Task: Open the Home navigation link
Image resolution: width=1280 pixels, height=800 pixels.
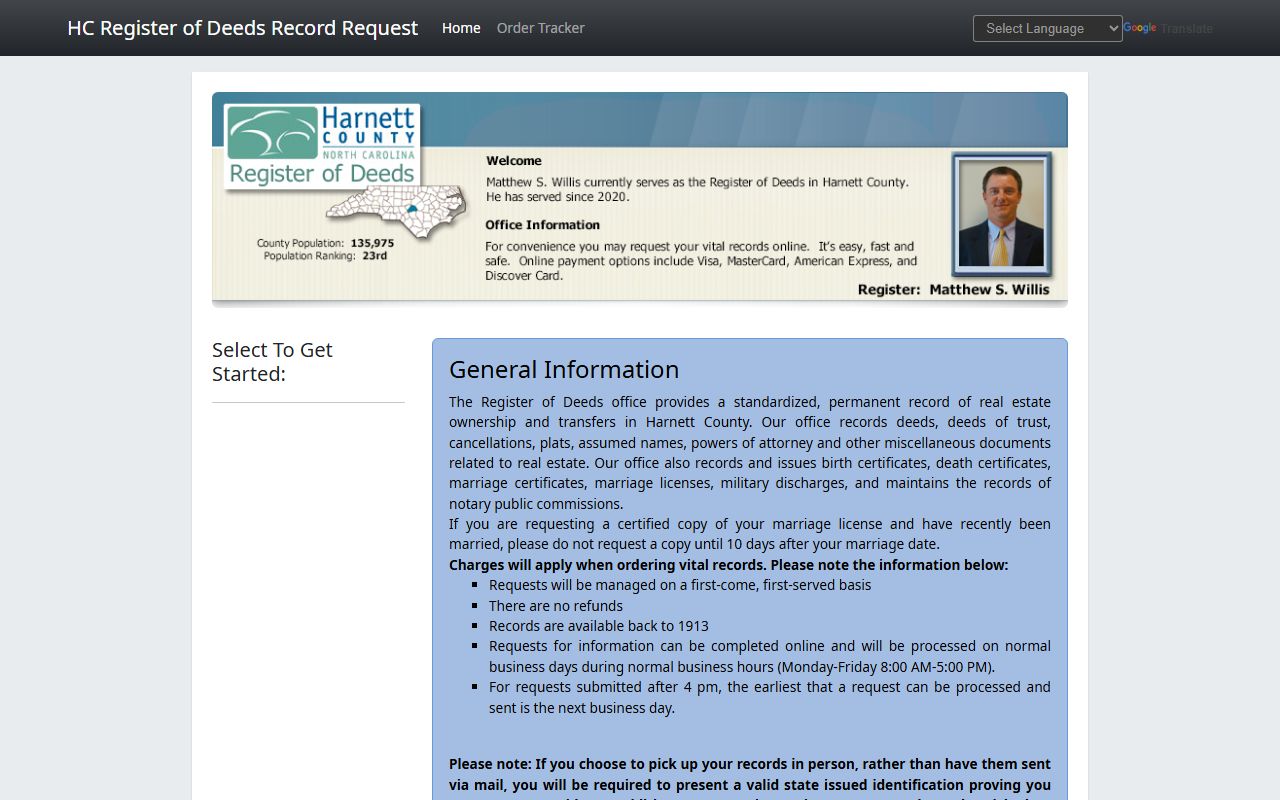Action: [x=461, y=28]
